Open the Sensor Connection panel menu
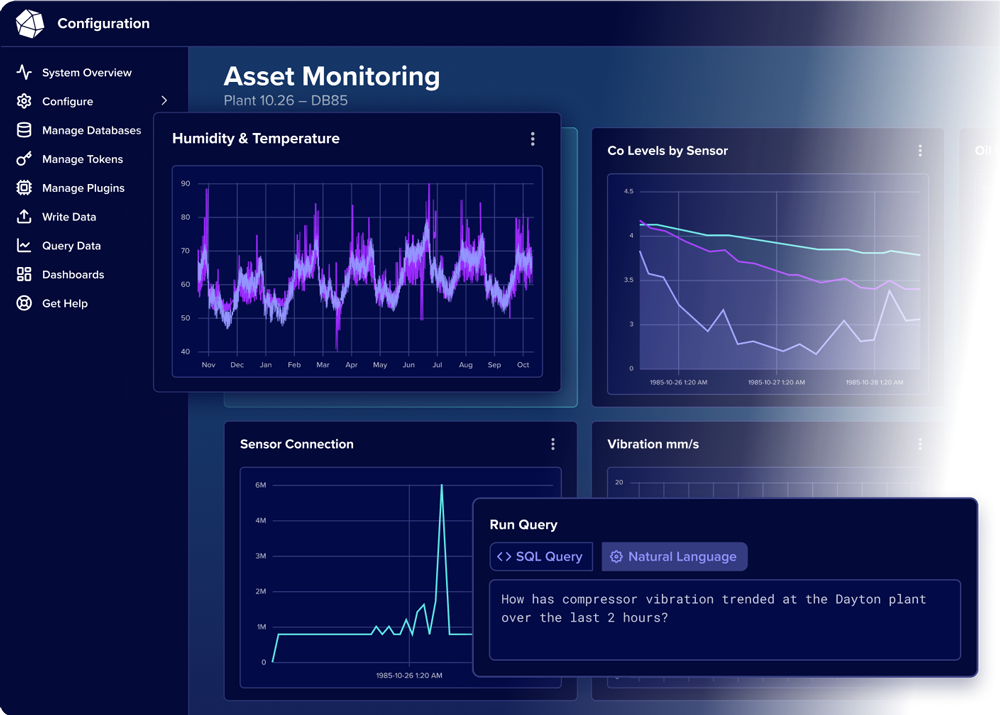 click(x=553, y=444)
